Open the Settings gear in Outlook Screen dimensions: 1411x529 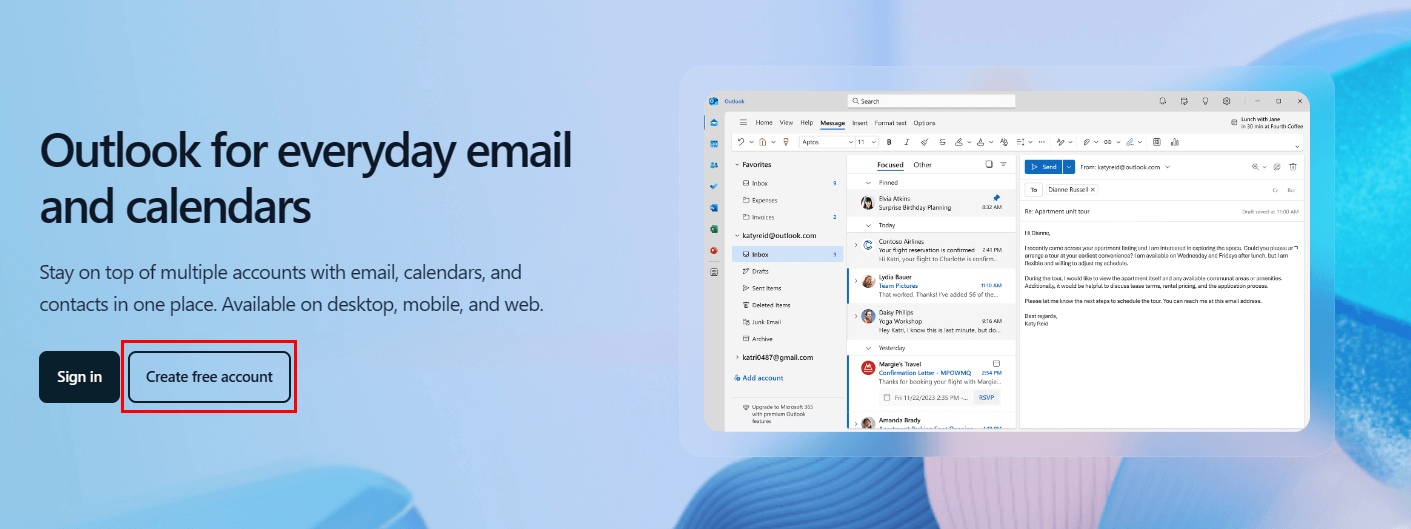[x=1226, y=101]
